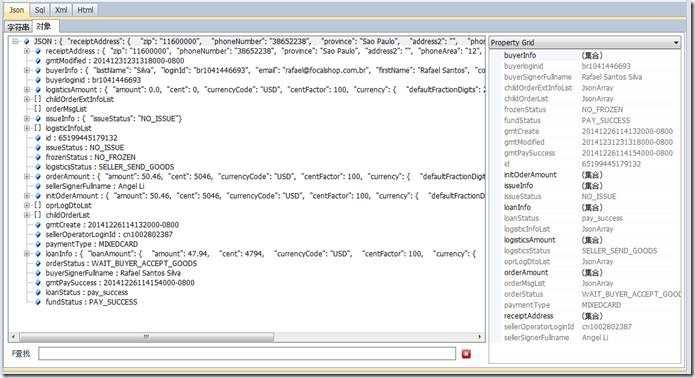Viewport: 695px width, 378px height.
Task: Expand the loanInfo tree node
Action: [27, 254]
